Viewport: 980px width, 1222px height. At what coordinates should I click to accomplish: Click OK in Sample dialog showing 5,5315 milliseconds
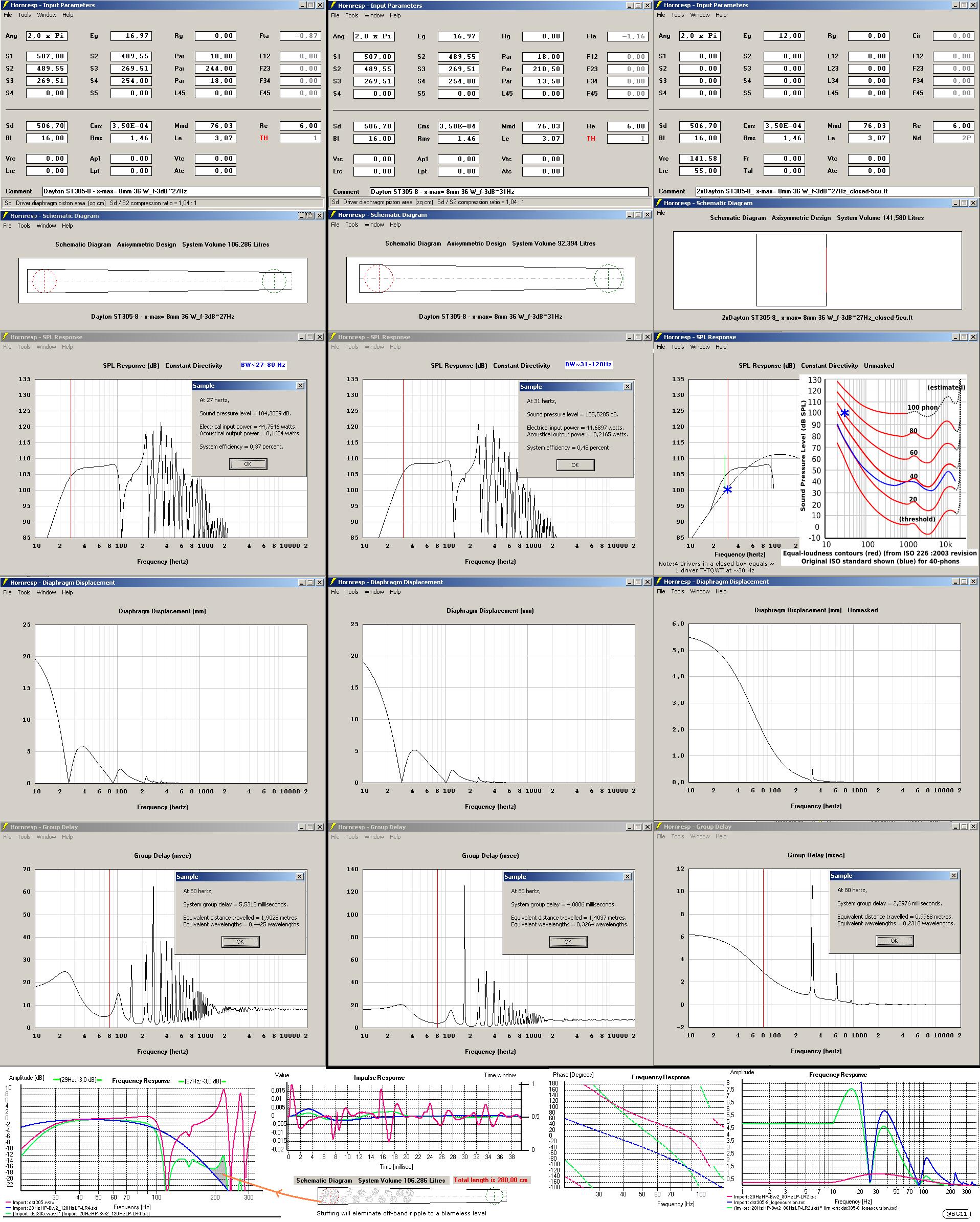240,942
